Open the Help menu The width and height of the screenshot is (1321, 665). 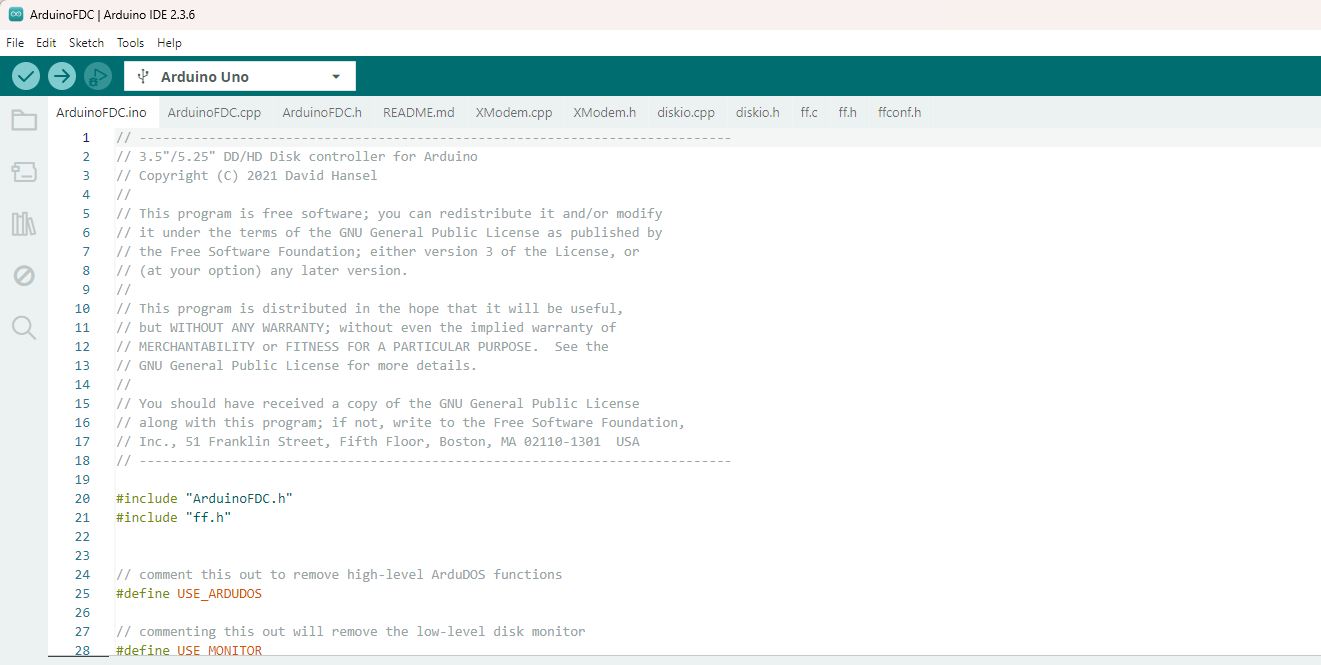pos(169,43)
